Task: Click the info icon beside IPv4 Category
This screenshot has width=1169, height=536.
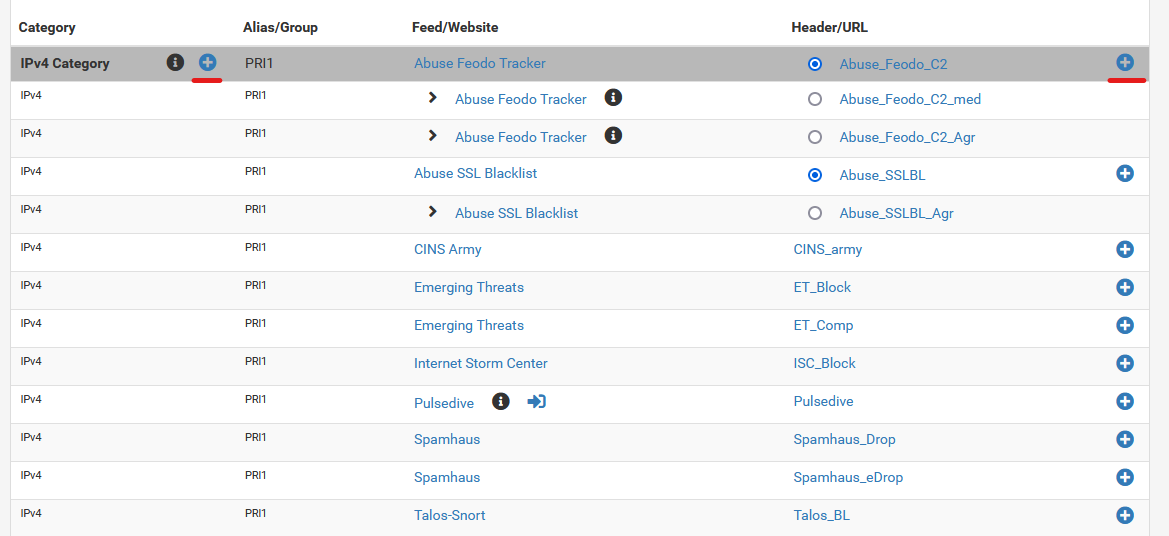Action: tap(175, 63)
